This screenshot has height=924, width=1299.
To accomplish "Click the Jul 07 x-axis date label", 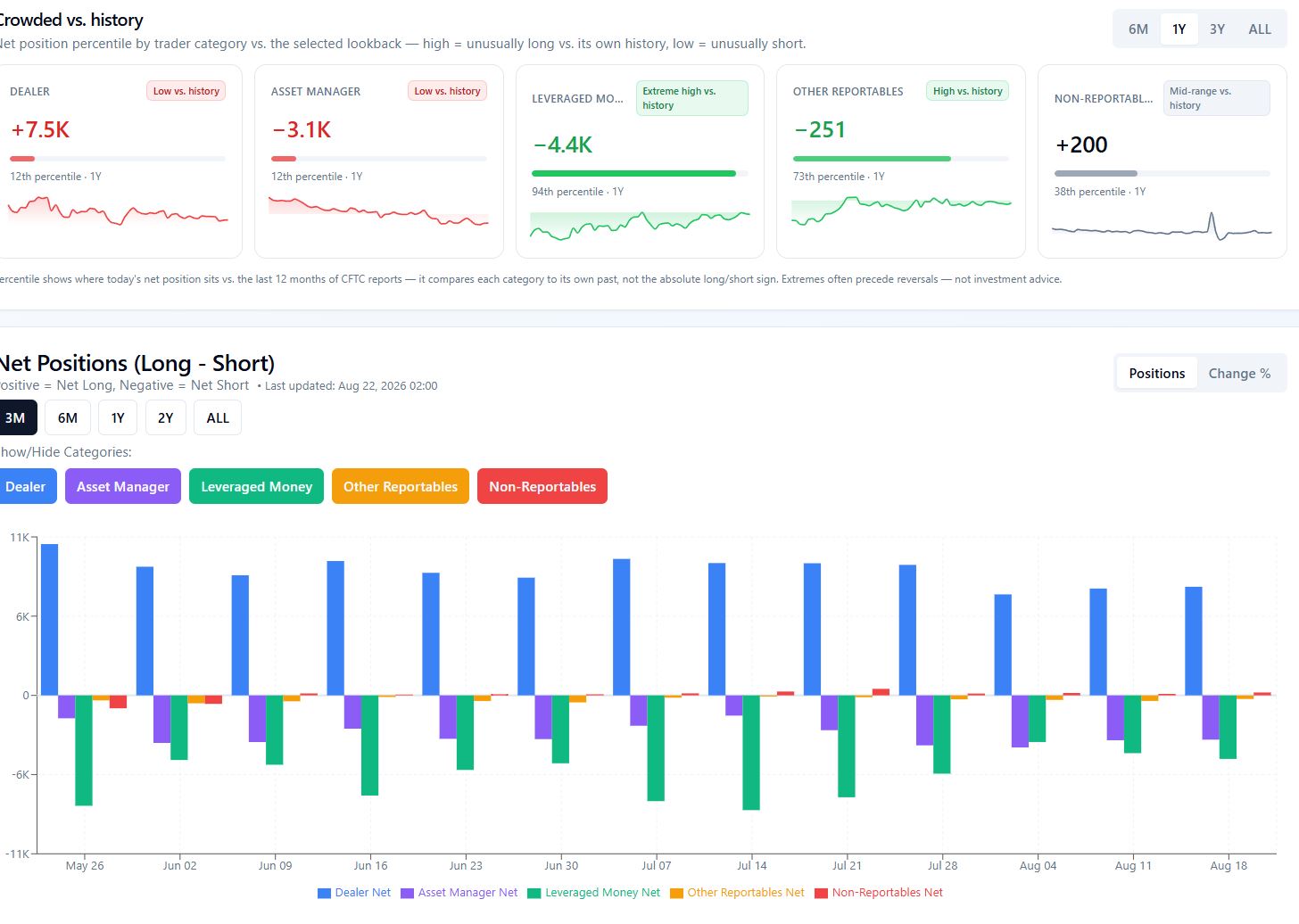I will 657,865.
